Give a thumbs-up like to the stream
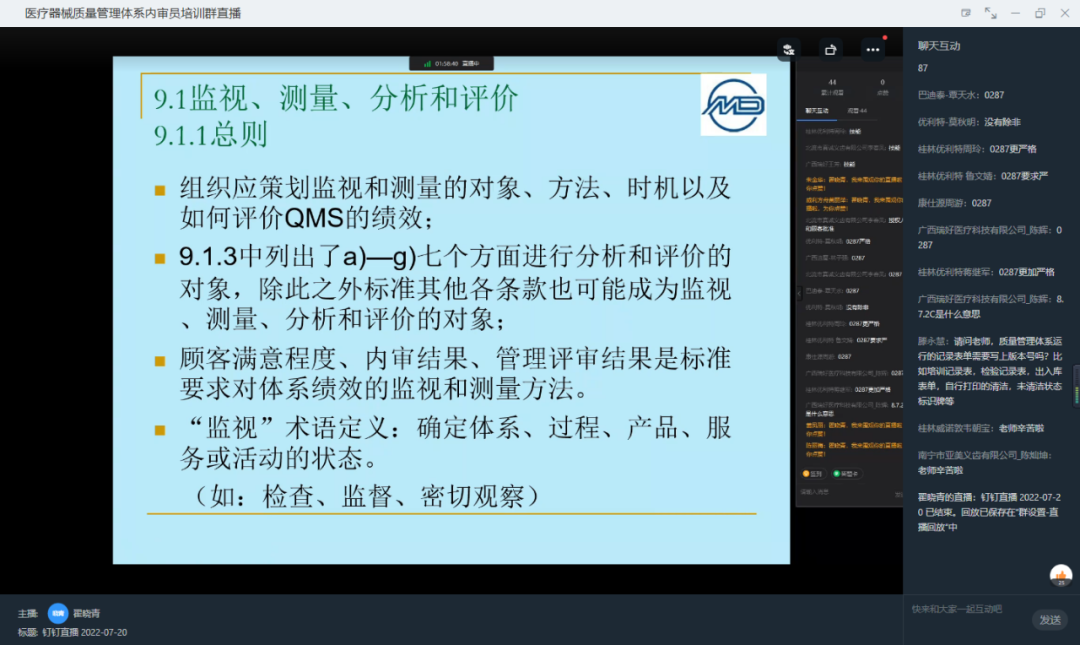1080x645 pixels. click(x=1061, y=575)
